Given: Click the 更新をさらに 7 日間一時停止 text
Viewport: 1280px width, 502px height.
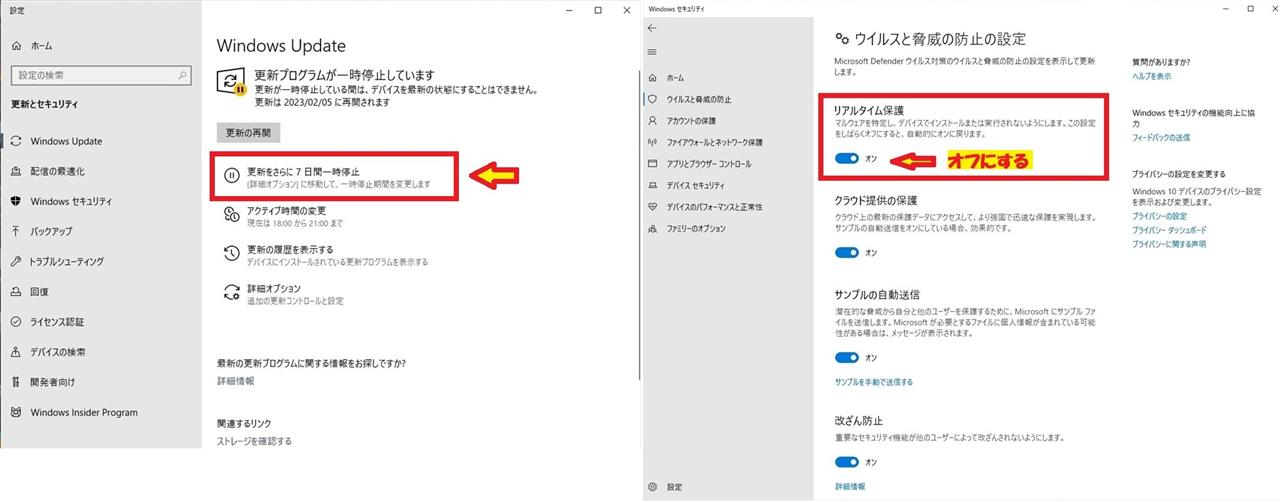Looking at the screenshot, I should pyautogui.click(x=303, y=172).
